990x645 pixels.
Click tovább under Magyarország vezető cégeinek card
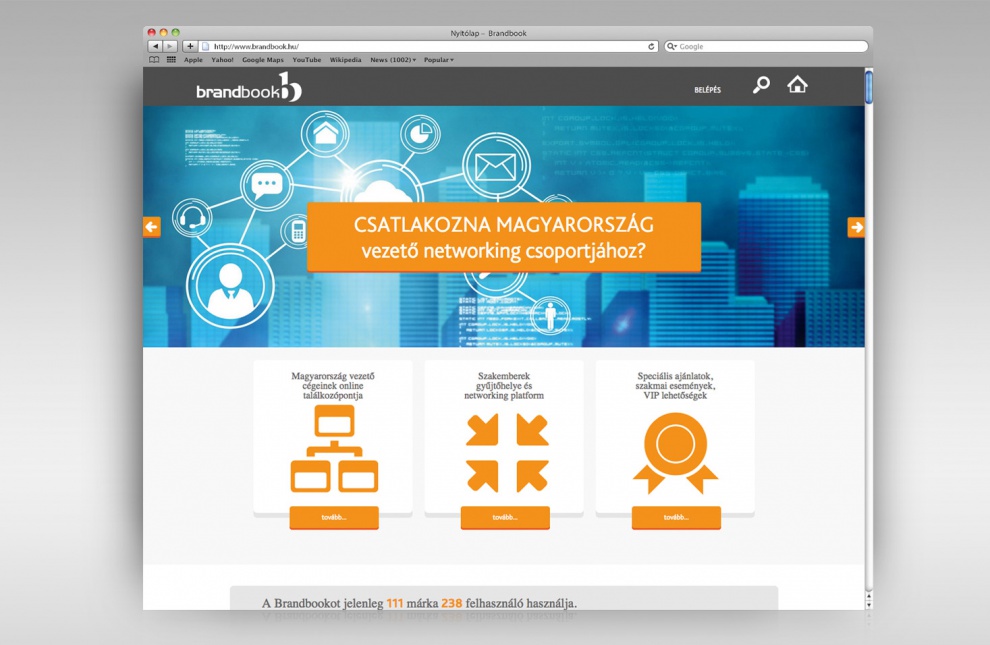pyautogui.click(x=334, y=518)
